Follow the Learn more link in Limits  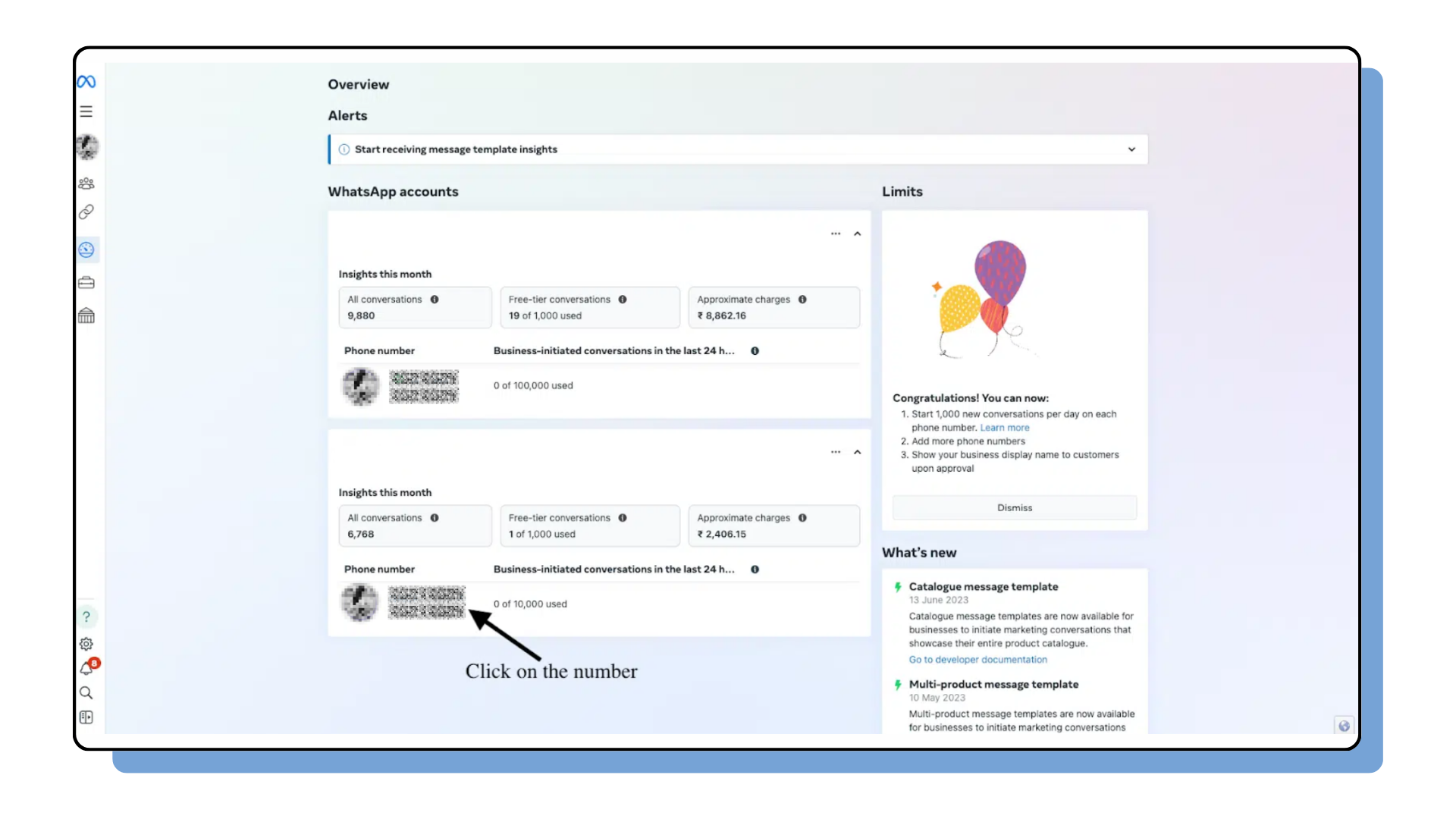[1005, 428]
